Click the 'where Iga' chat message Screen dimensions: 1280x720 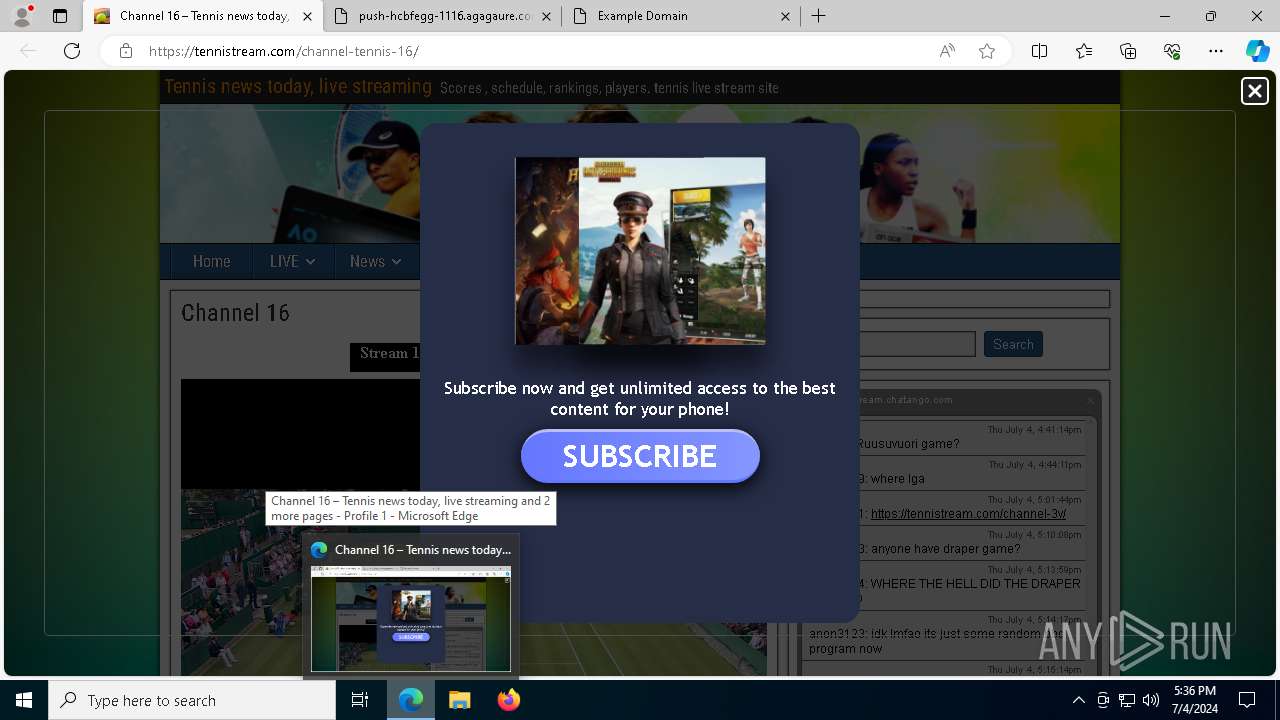(x=897, y=479)
